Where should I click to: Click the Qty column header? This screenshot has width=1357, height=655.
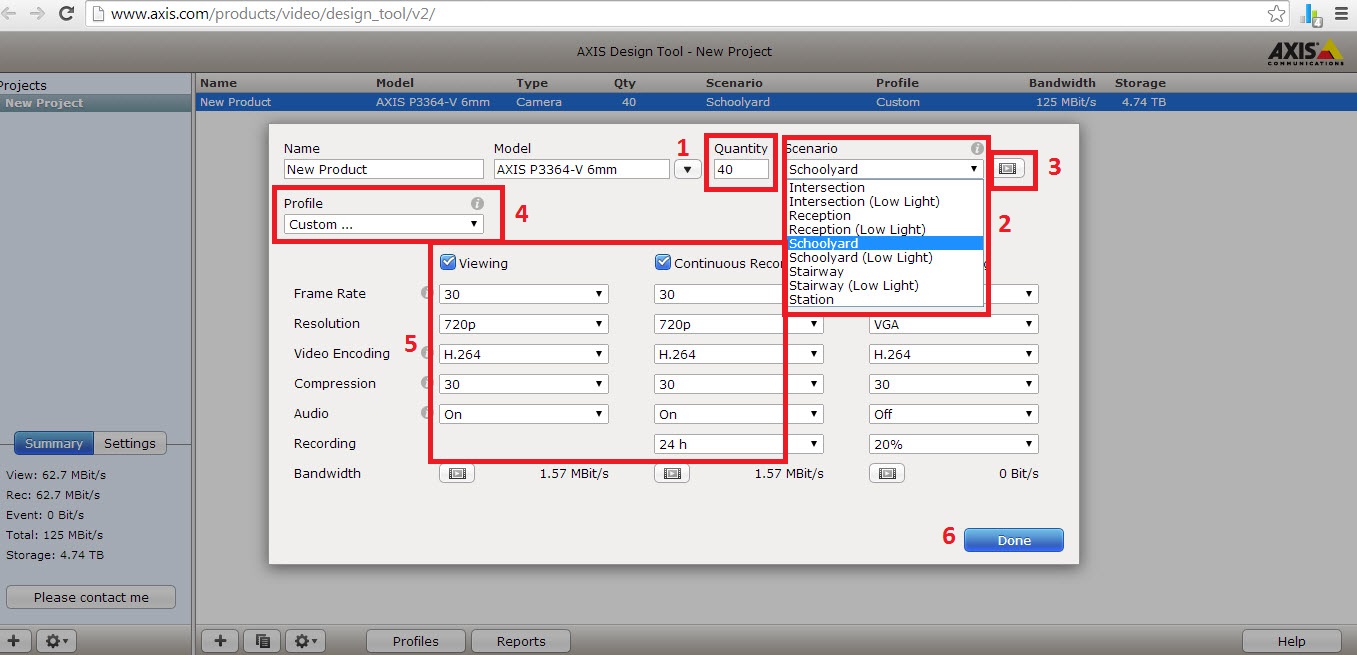pos(625,83)
